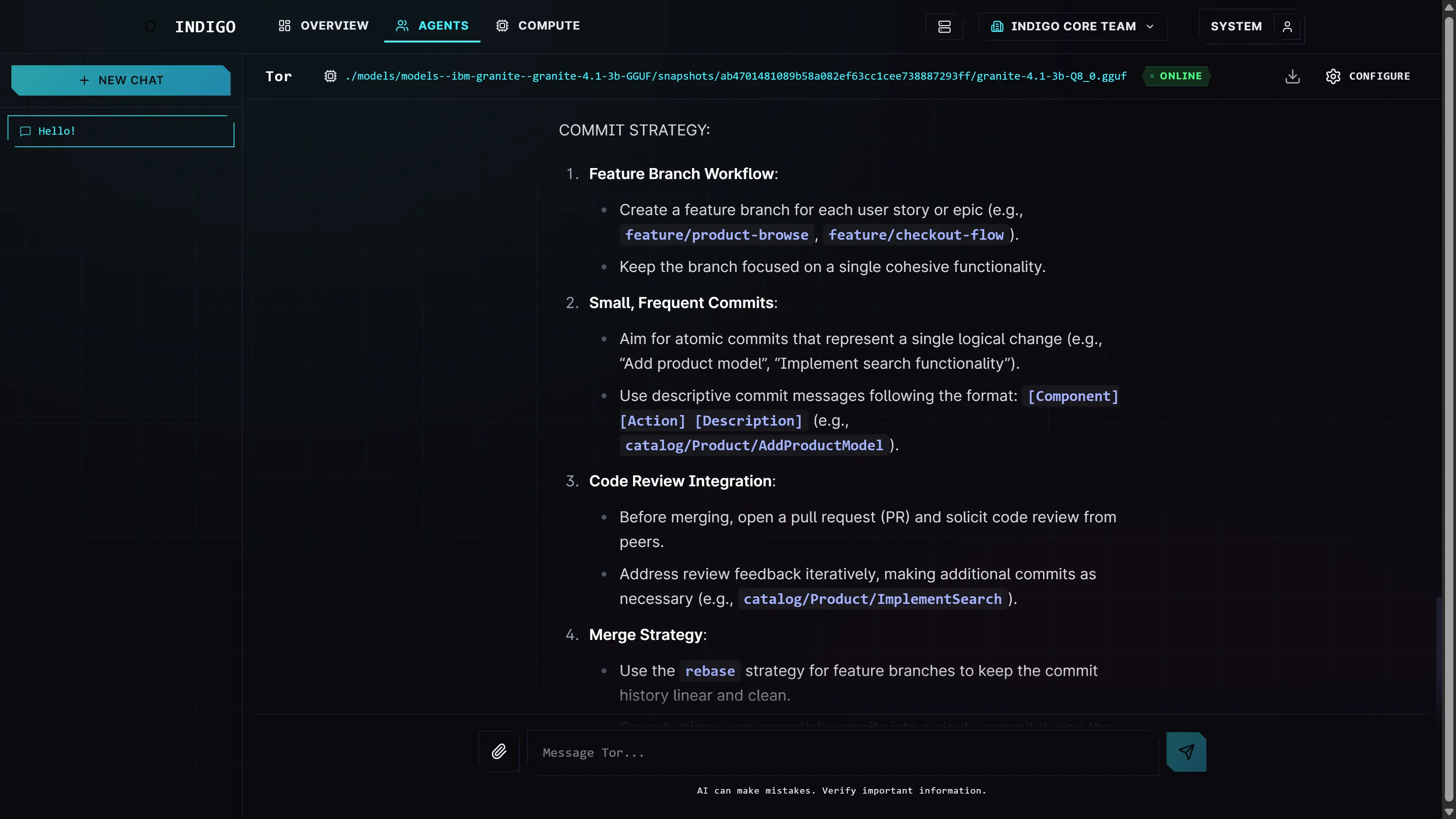Click the feature/checkout-flow code snippet
The width and height of the screenshot is (1456, 819).
(916, 235)
